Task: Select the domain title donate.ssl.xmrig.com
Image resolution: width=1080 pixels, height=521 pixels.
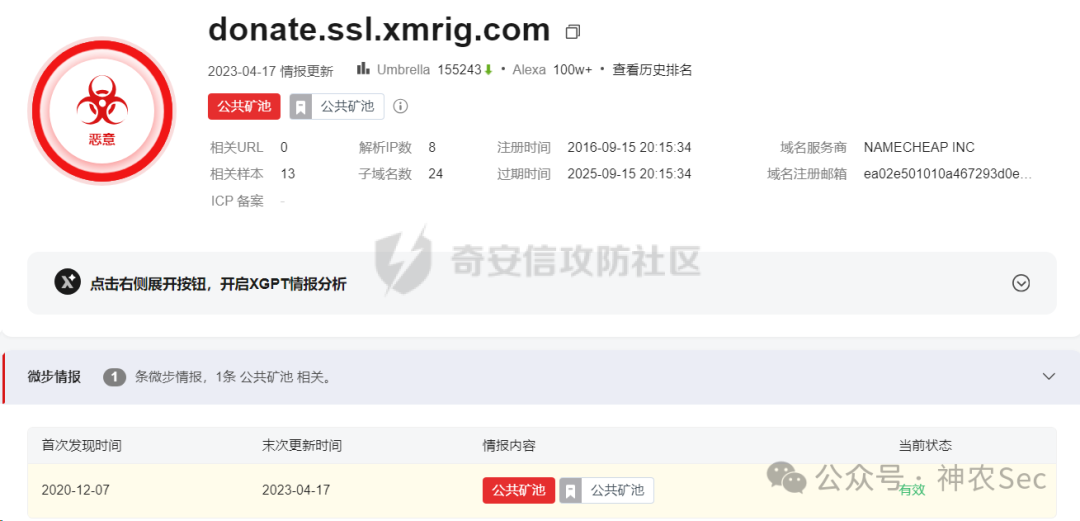Action: click(x=380, y=30)
